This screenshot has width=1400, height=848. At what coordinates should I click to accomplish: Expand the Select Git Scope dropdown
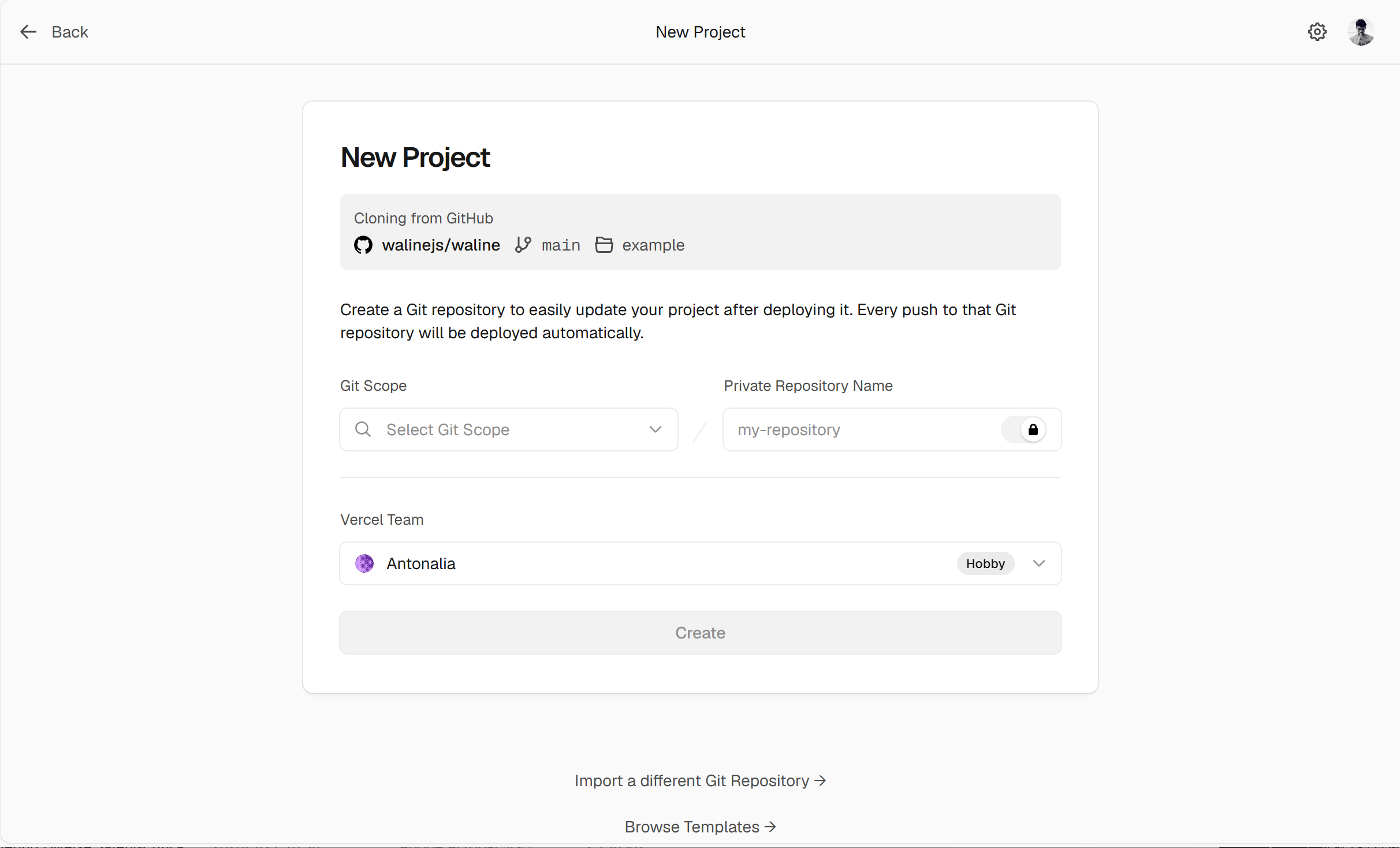point(509,429)
